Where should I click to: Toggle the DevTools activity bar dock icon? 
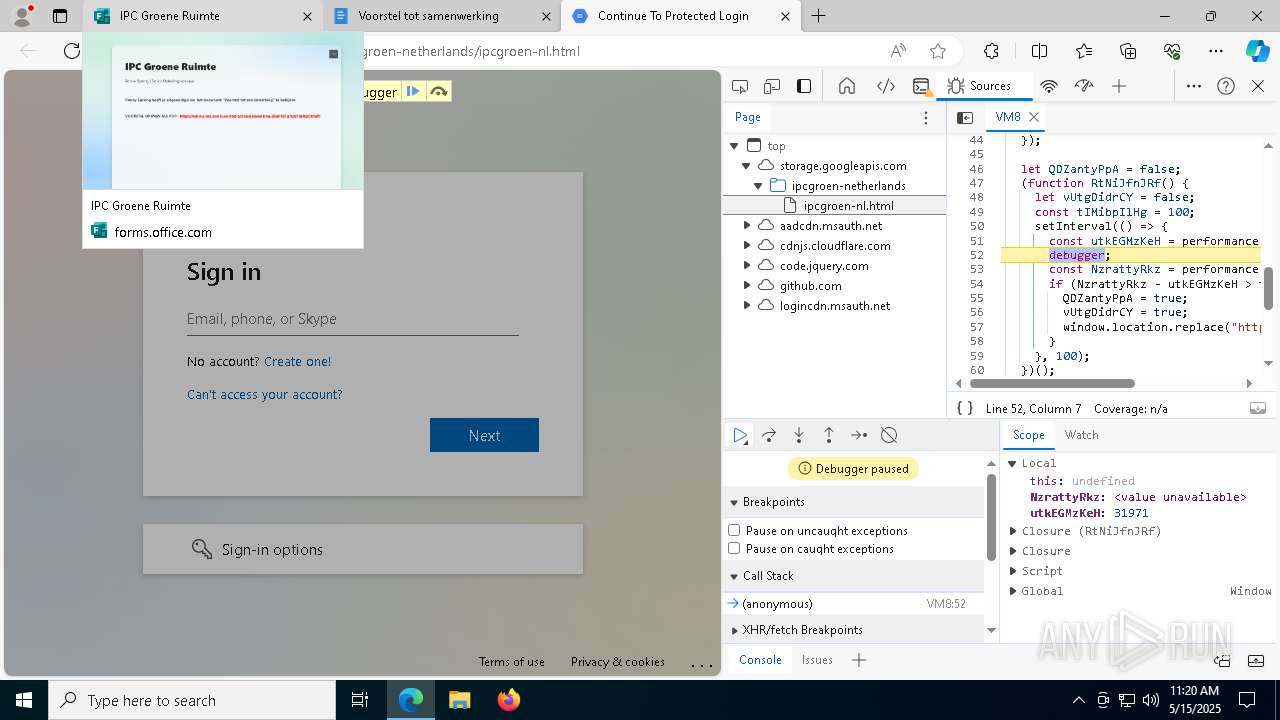point(804,86)
